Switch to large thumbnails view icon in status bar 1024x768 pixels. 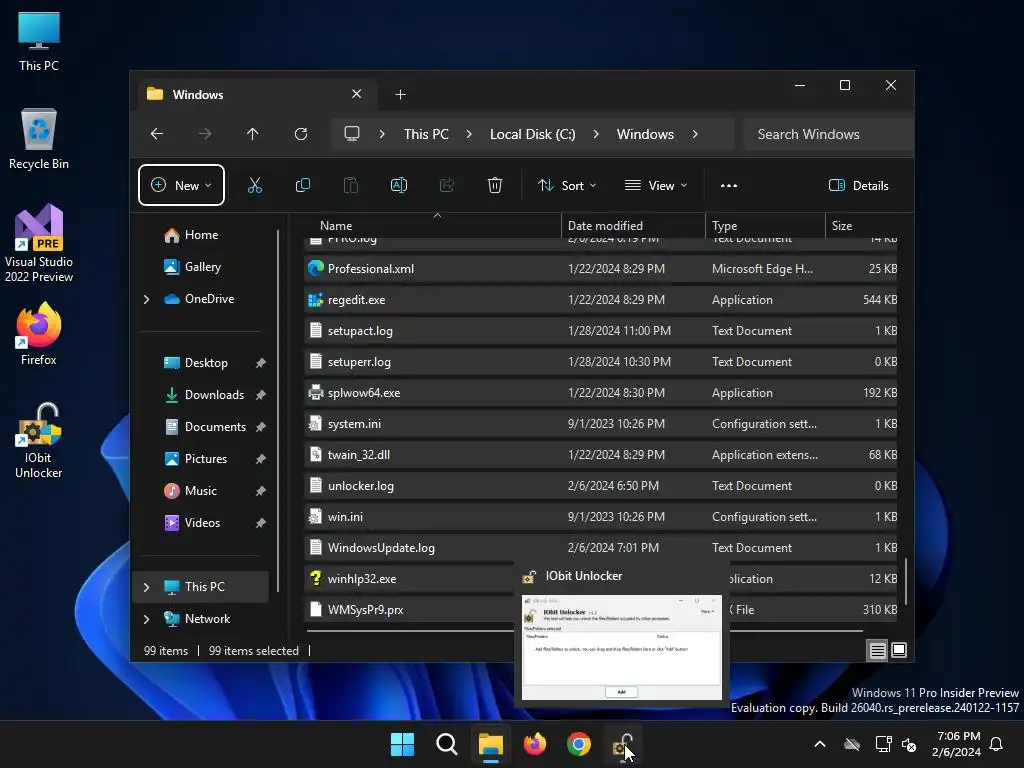click(x=899, y=650)
